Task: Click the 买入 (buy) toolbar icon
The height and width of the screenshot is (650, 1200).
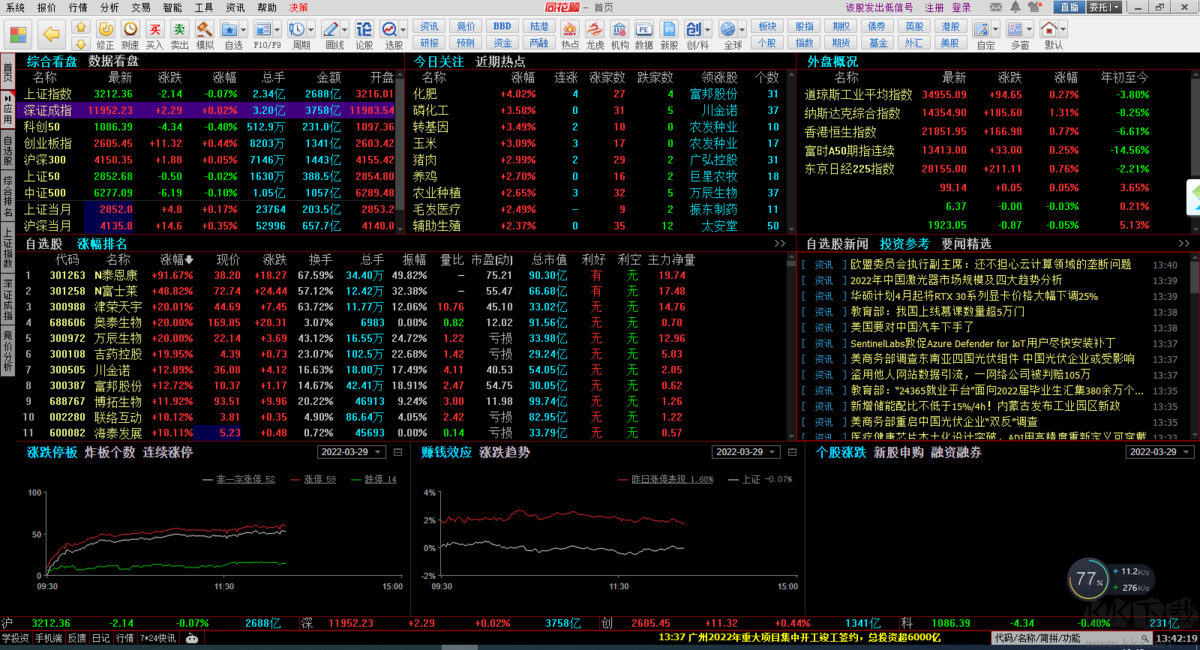Action: tap(154, 33)
